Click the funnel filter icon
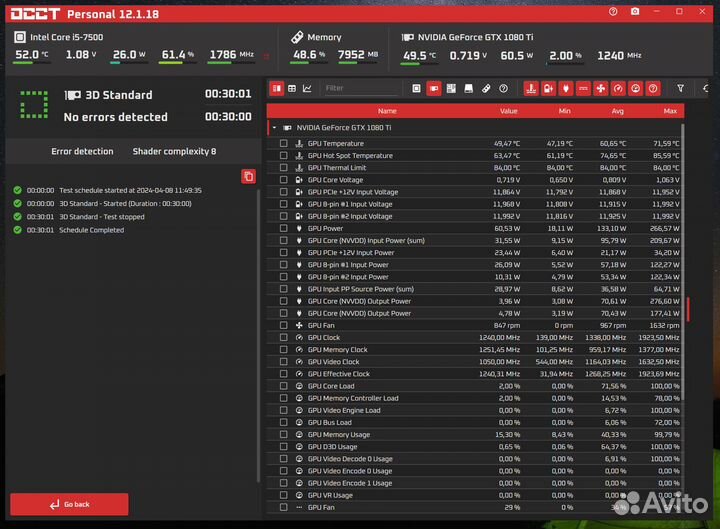This screenshot has height=529, width=720. click(680, 88)
